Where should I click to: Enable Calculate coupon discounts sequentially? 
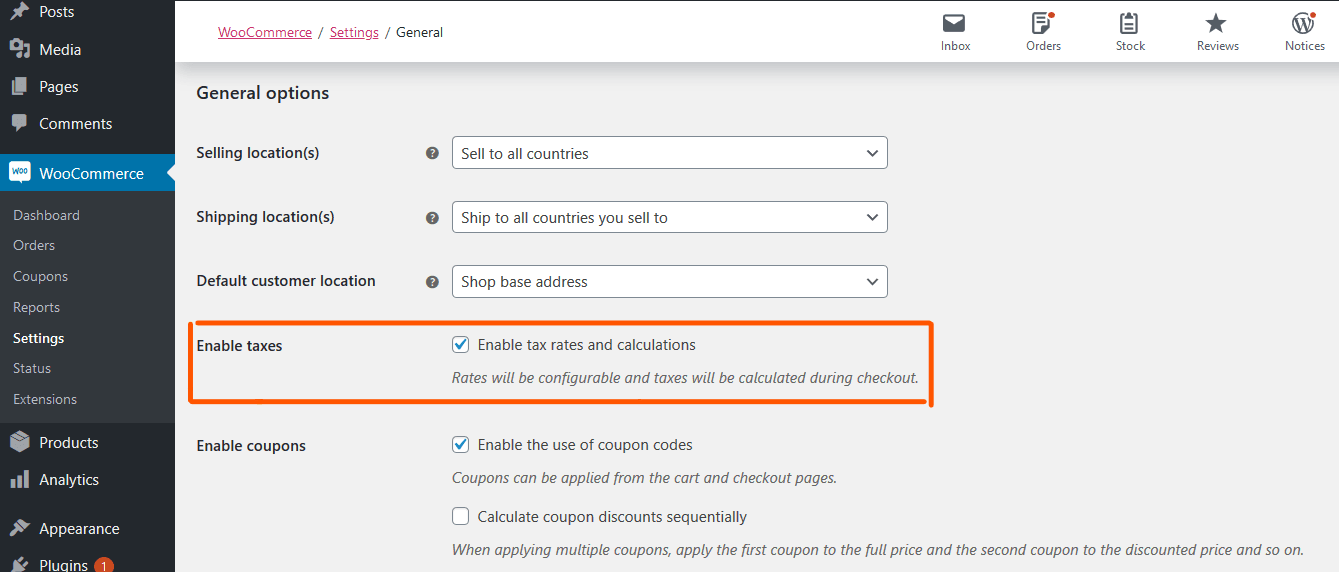tap(461, 517)
